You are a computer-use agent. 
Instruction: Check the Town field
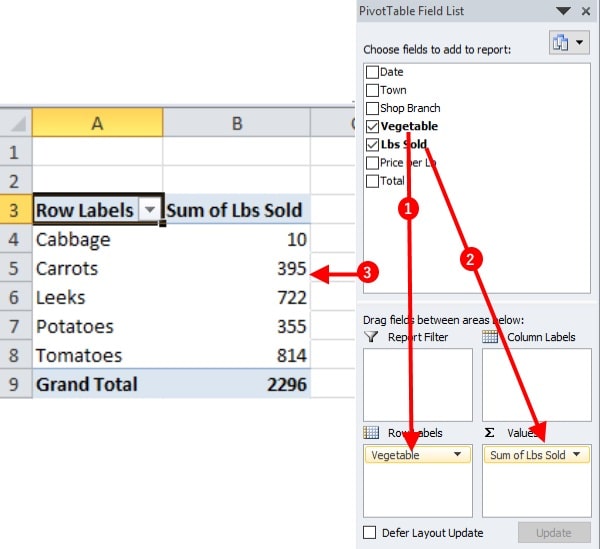pyautogui.click(x=373, y=90)
